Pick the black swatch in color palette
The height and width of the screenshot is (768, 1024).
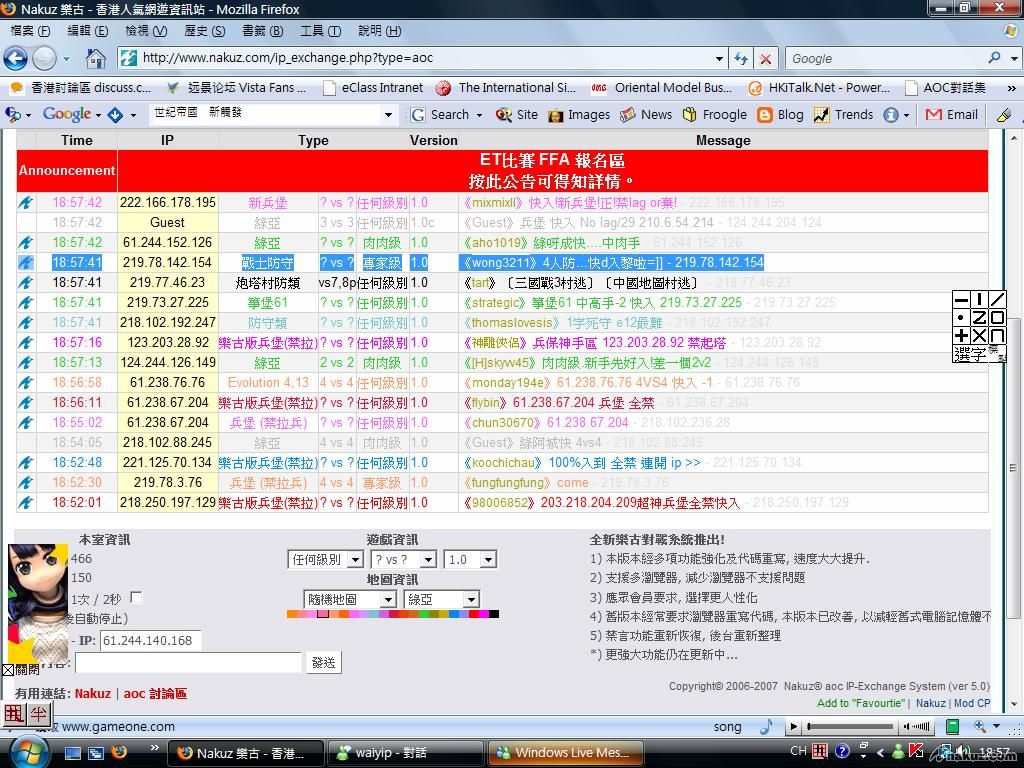click(x=494, y=614)
